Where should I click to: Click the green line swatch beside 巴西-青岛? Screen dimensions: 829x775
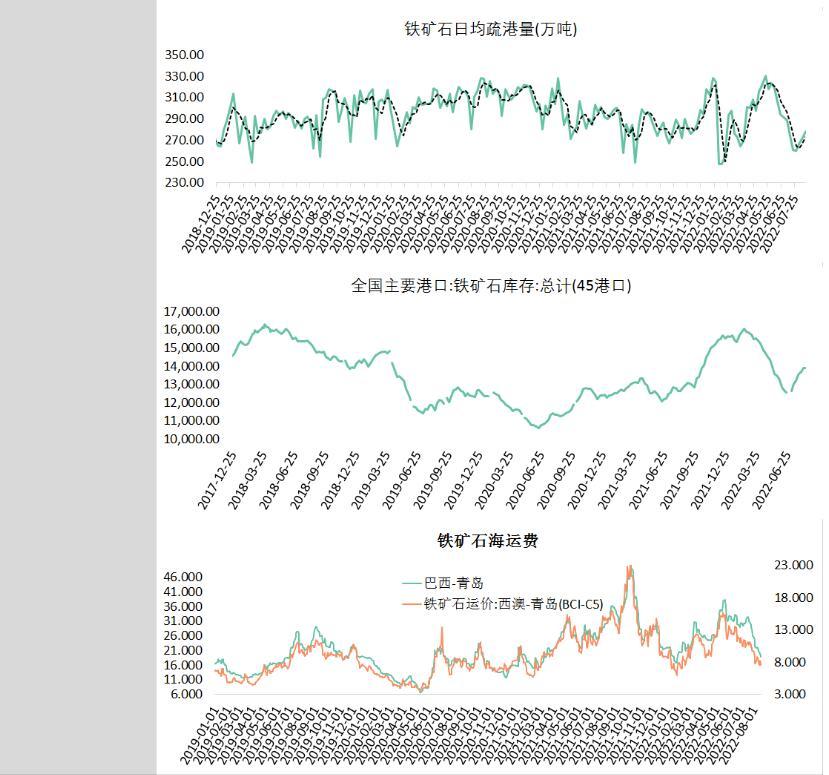point(411,582)
